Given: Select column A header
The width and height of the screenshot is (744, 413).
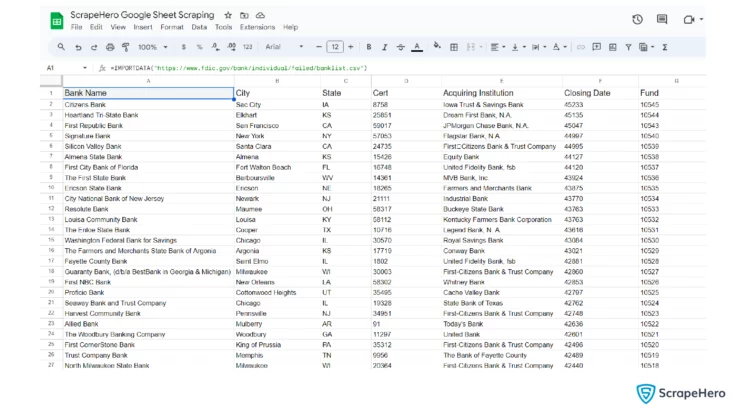Looking at the screenshot, I should [x=148, y=81].
